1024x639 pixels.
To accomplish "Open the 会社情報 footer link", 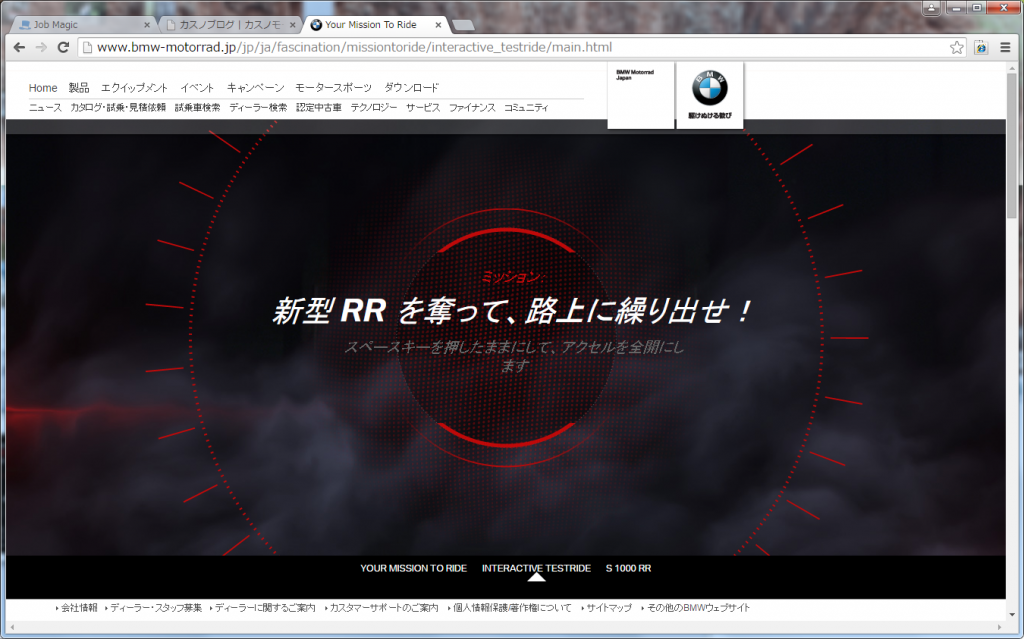I will (x=79, y=608).
